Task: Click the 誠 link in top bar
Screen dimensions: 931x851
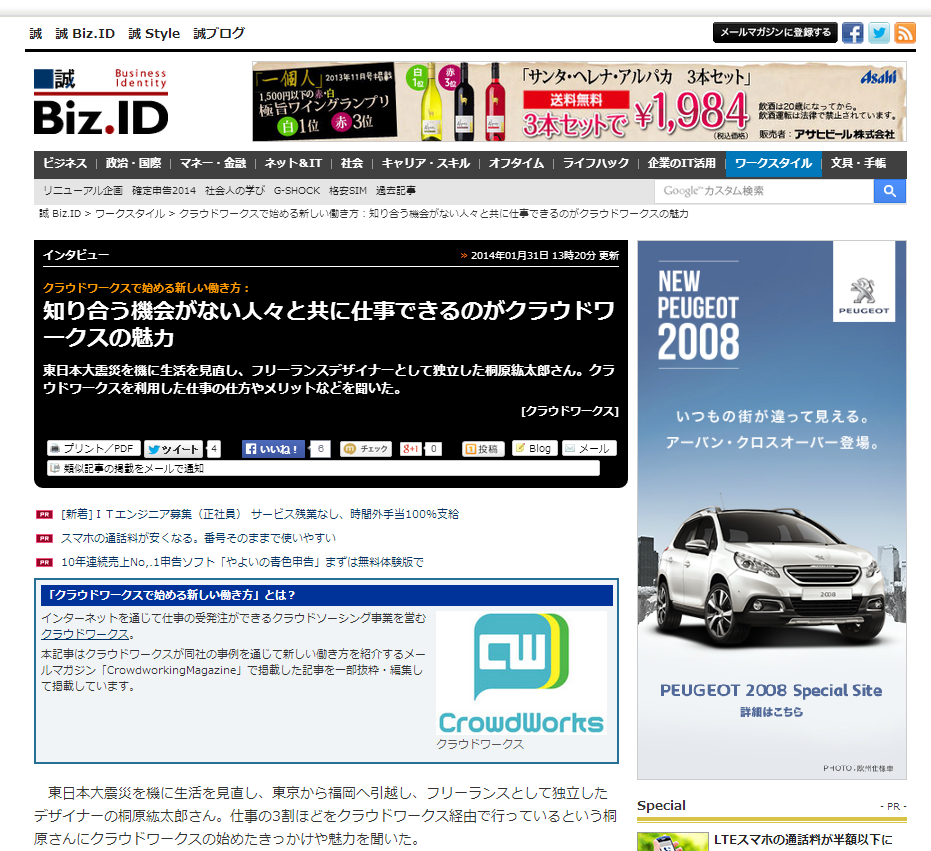Action: click(36, 34)
